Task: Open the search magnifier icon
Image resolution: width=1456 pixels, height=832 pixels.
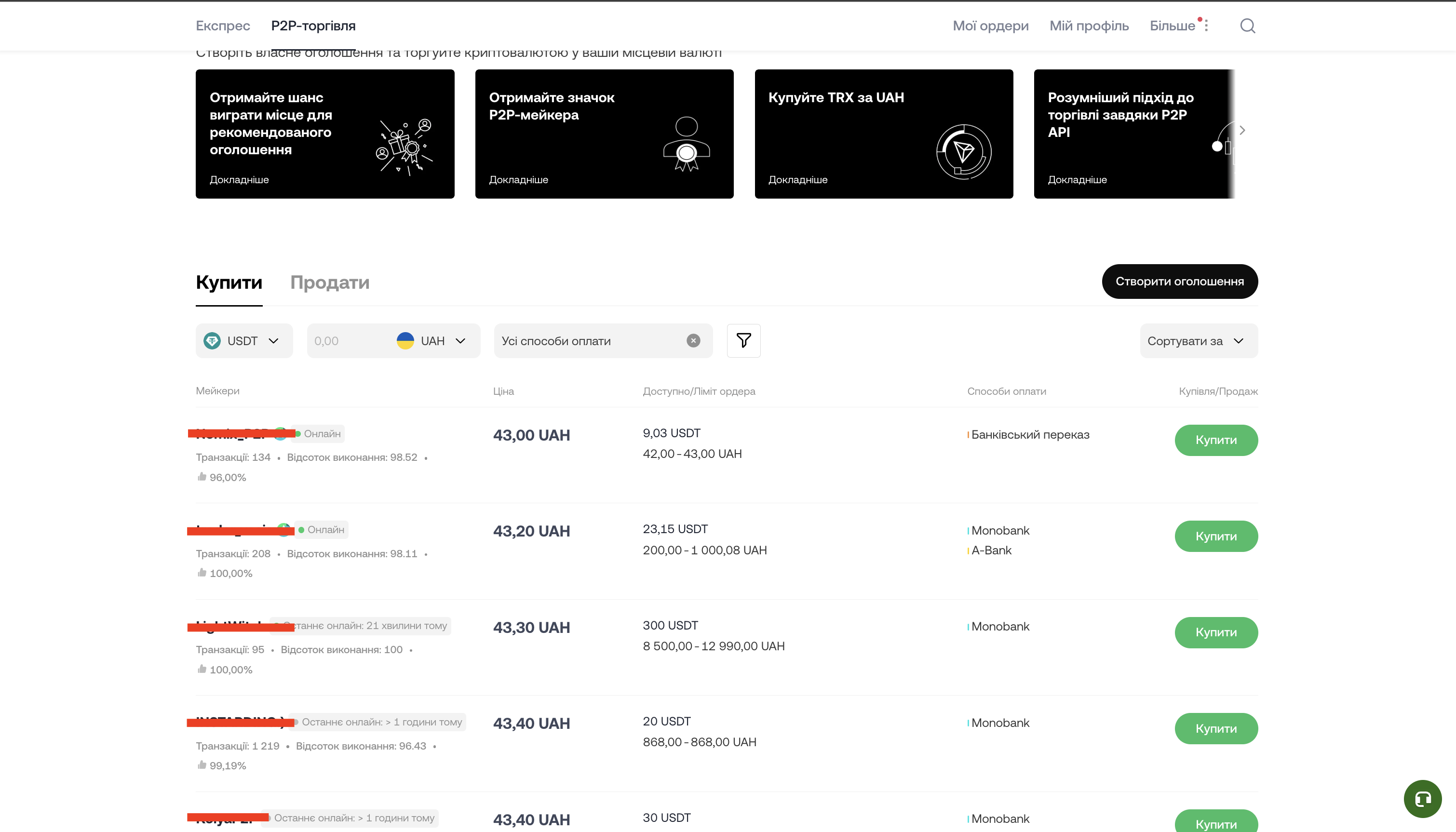Action: click(x=1248, y=25)
